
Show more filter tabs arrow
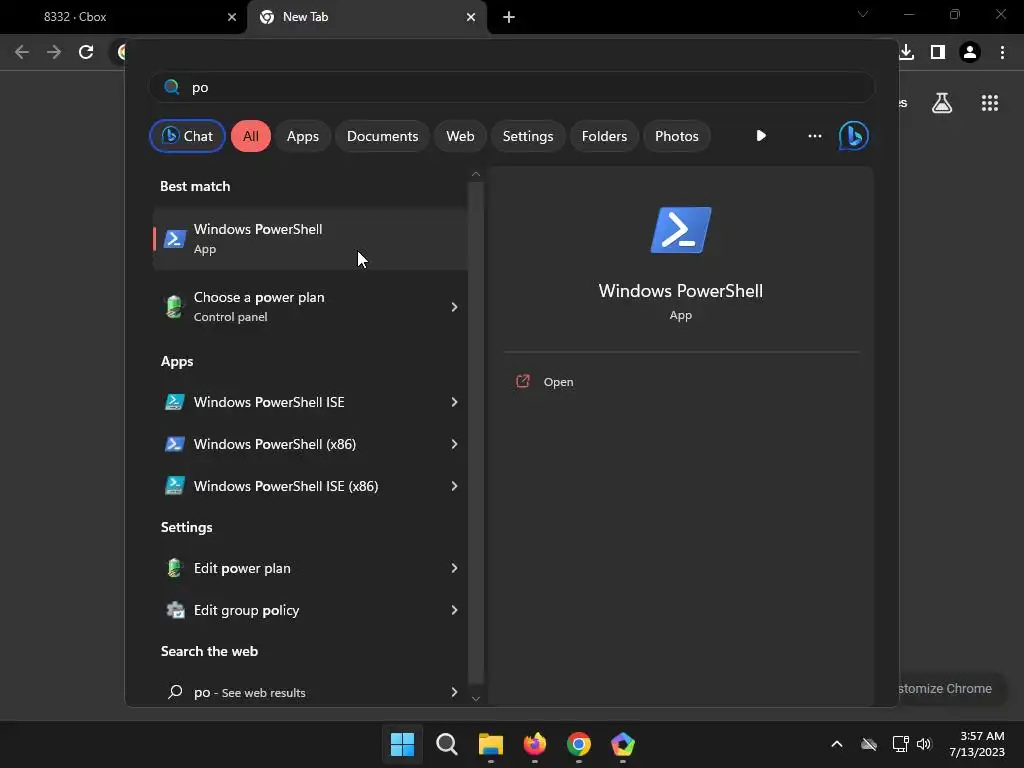[x=761, y=136]
